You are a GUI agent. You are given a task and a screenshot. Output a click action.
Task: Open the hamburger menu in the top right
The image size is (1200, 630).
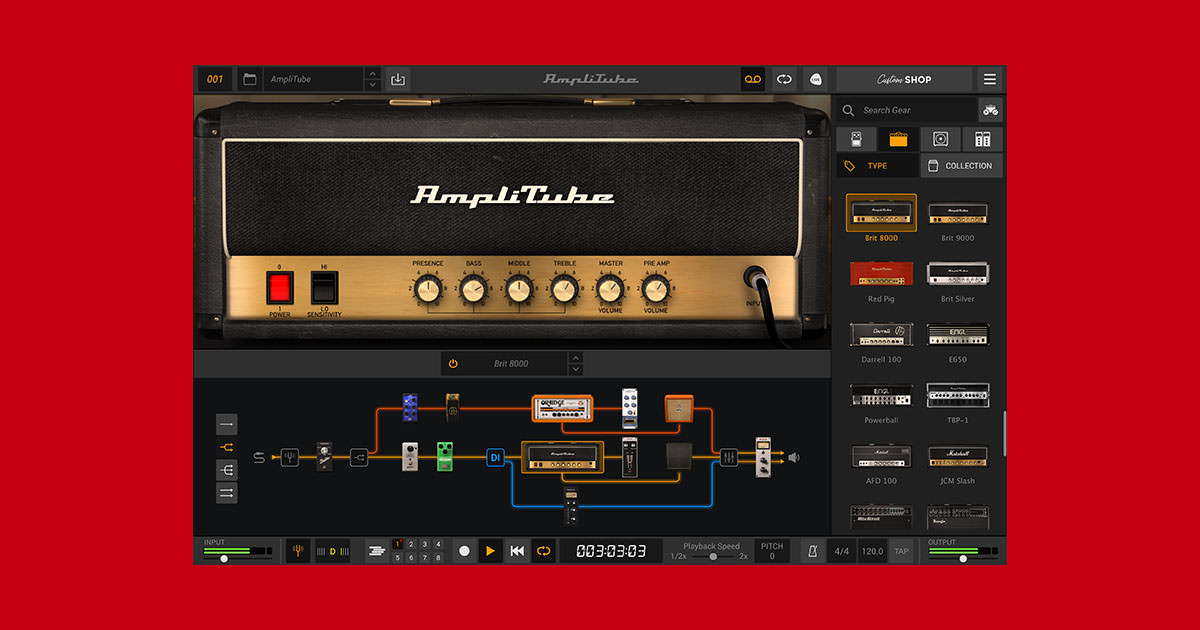coord(991,78)
